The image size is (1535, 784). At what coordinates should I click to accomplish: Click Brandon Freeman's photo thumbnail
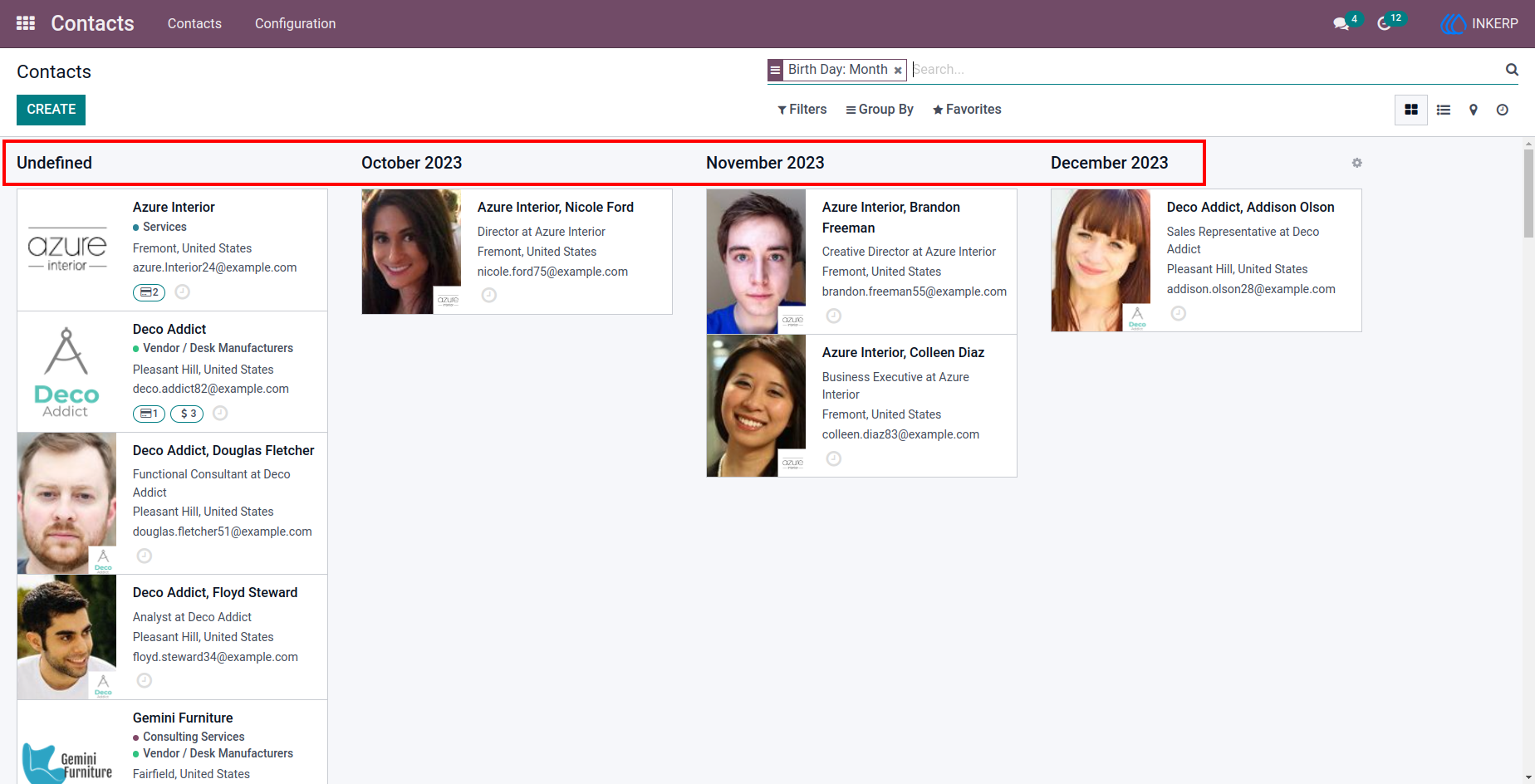756,262
